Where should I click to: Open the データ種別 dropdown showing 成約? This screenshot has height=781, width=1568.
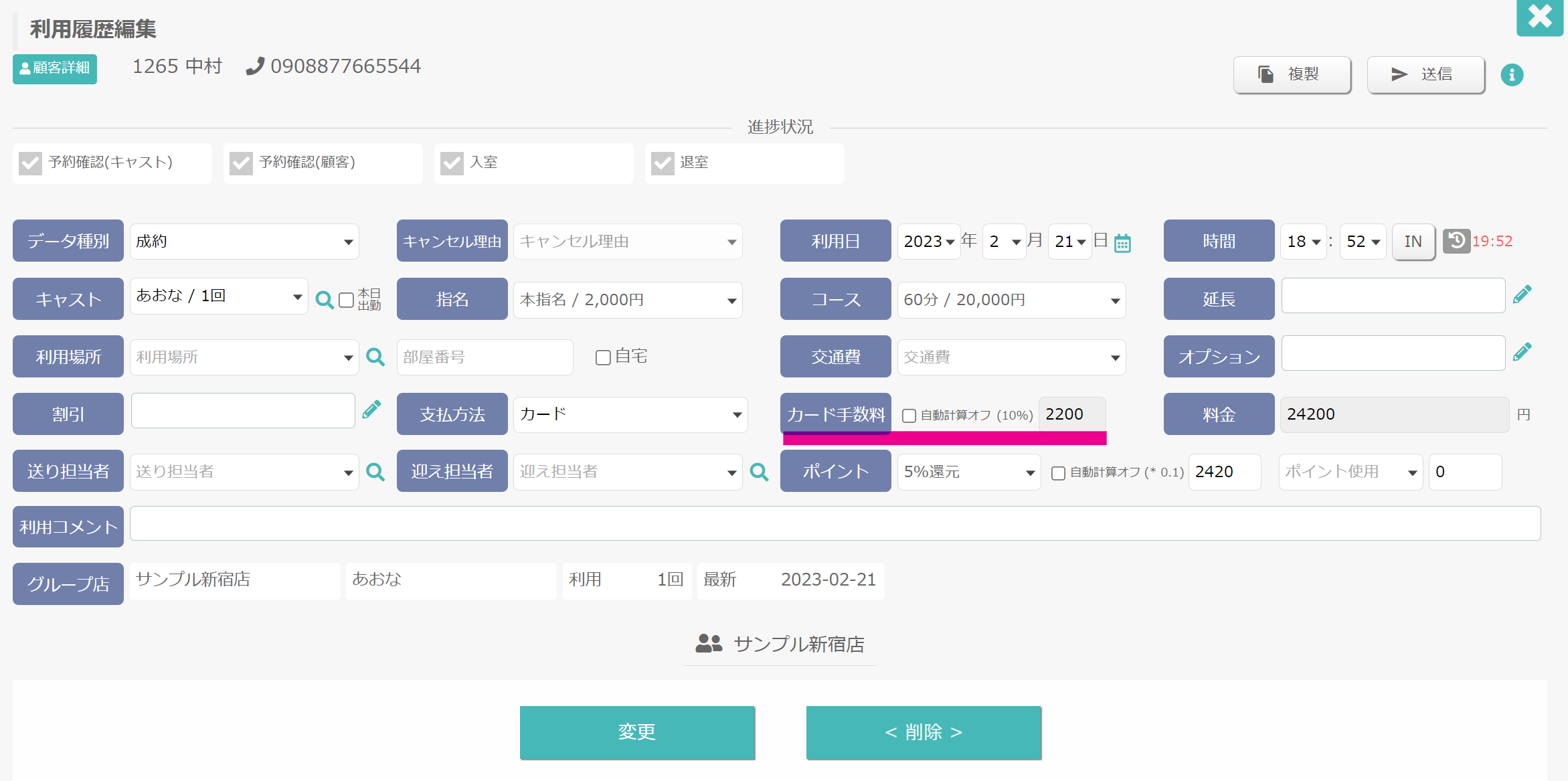click(x=244, y=242)
